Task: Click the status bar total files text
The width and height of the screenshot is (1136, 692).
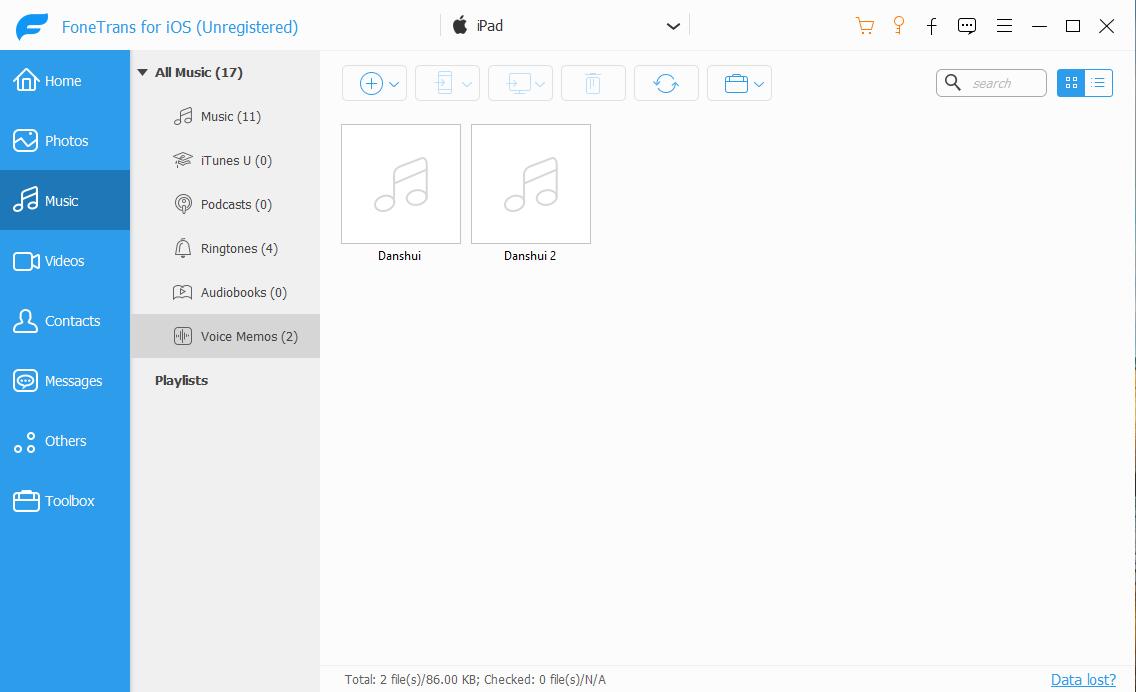Action: (475, 680)
